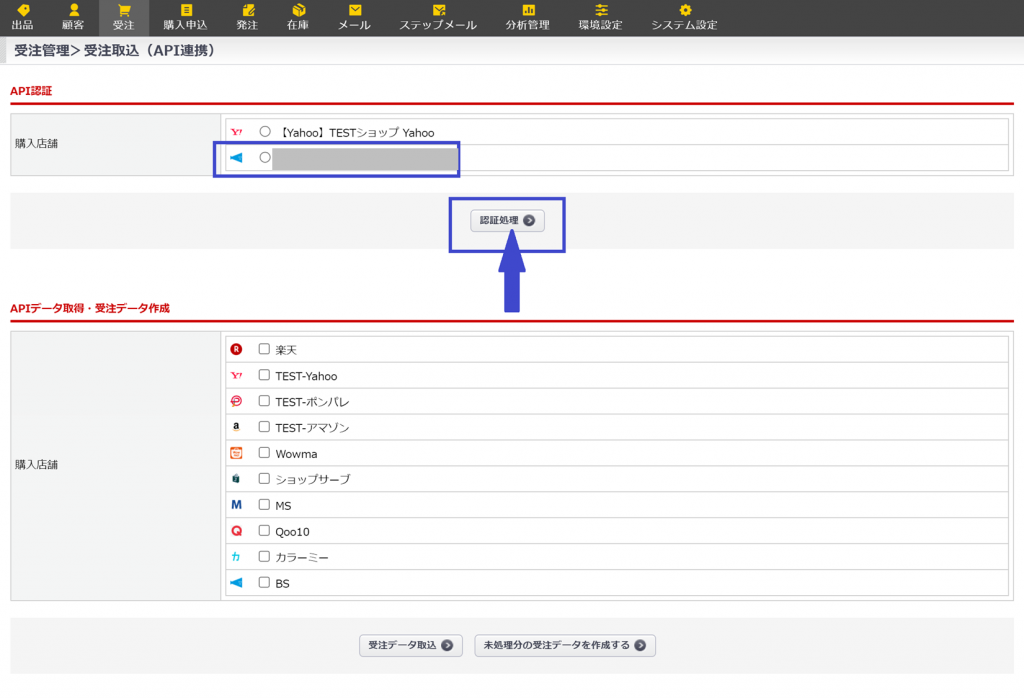1024x698 pixels.
Task: Click the Ponpare logo beside TEST-ポンパレ
Action: click(x=236, y=401)
